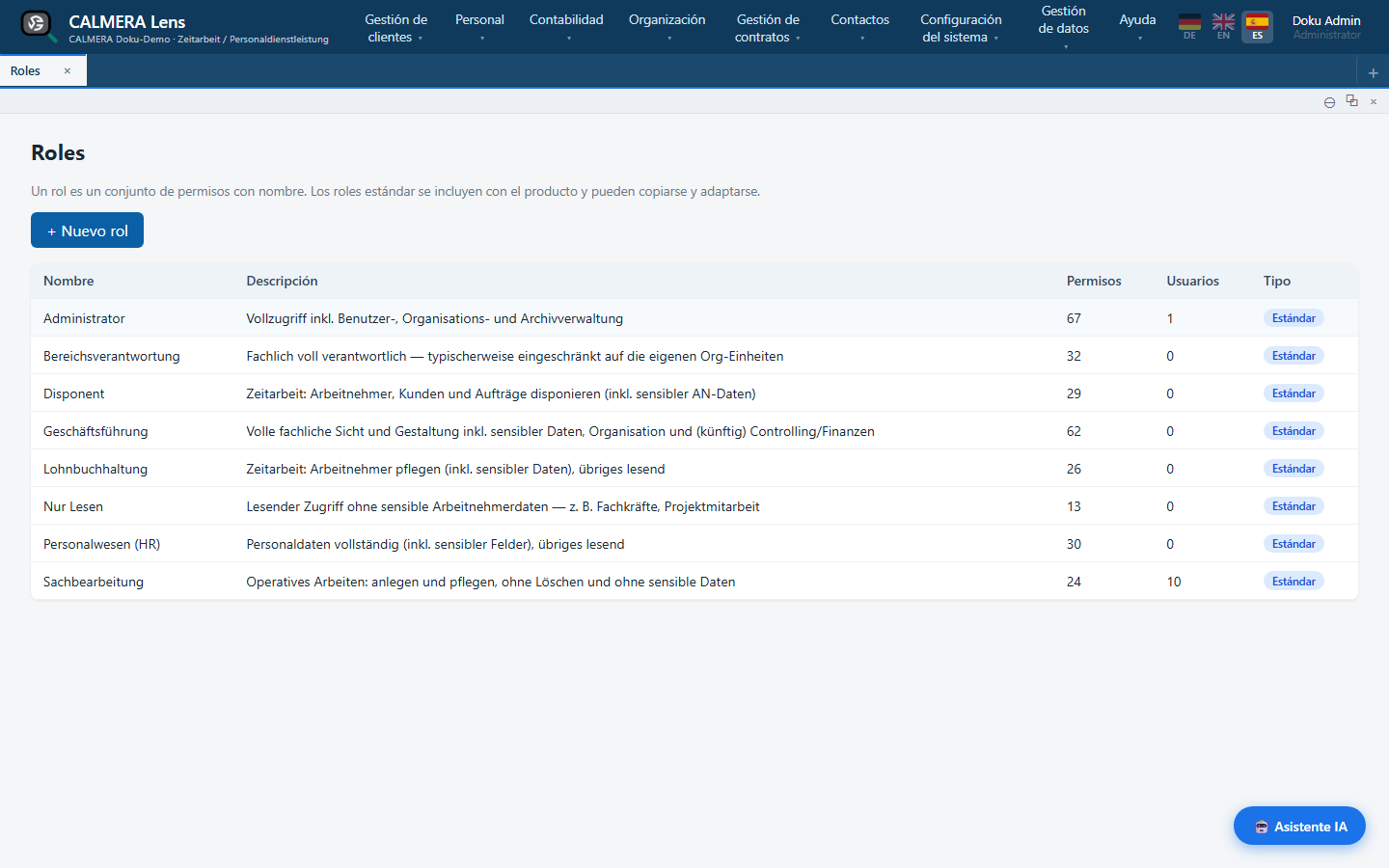Sort by Nombre column header
The image size is (1389, 868).
point(68,281)
